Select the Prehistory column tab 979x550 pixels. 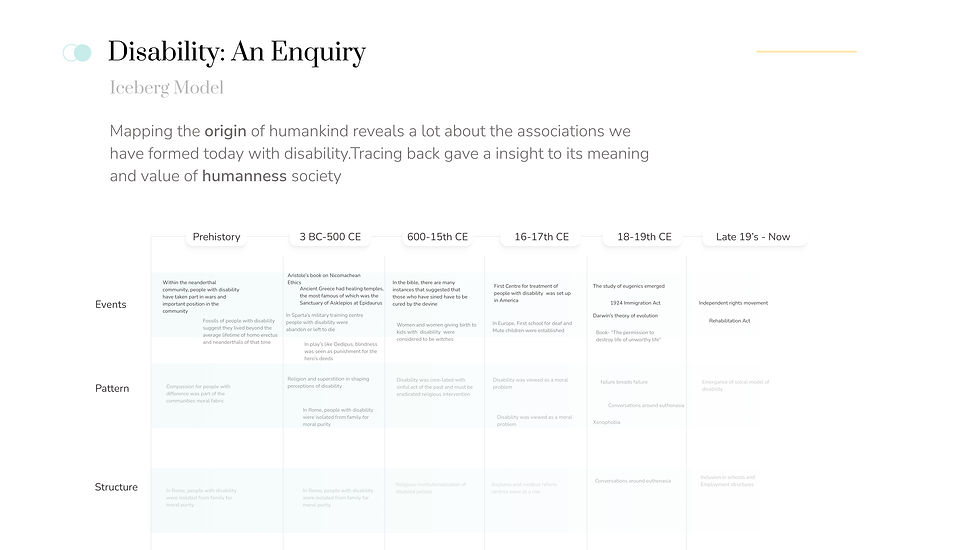pyautogui.click(x=217, y=237)
